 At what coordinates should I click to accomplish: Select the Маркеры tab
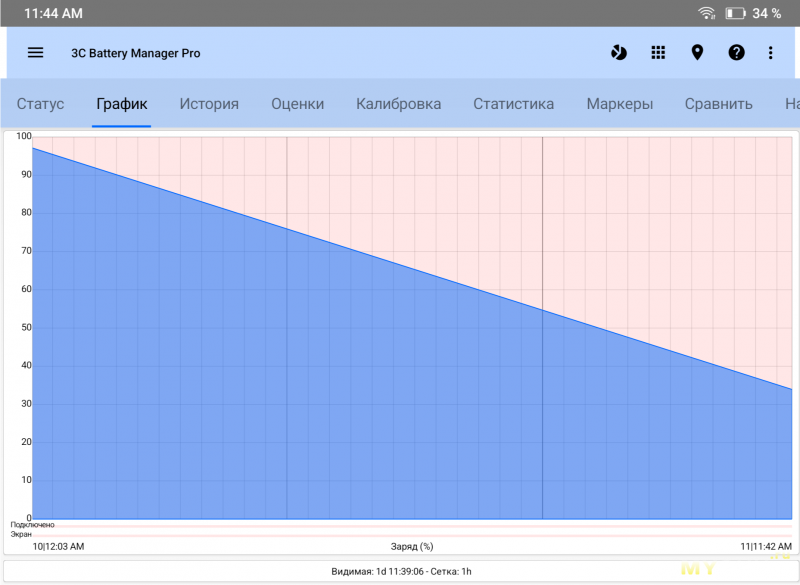[619, 104]
